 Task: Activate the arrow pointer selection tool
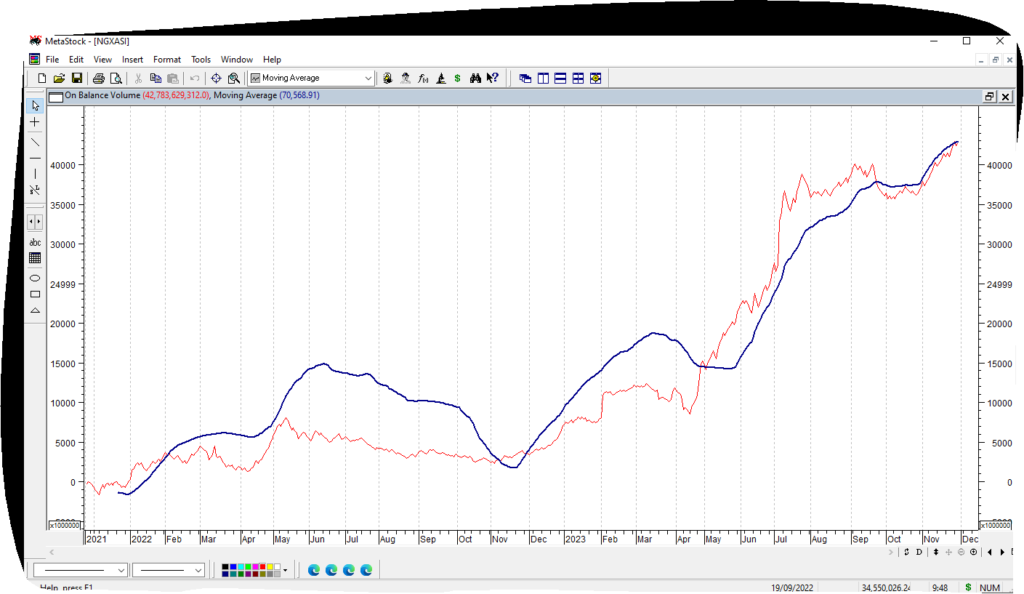point(35,105)
